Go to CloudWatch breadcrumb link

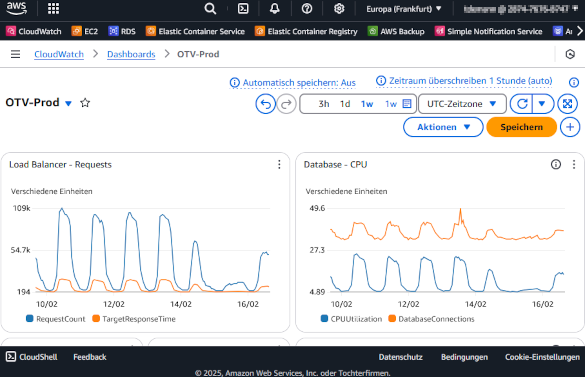pos(59,54)
